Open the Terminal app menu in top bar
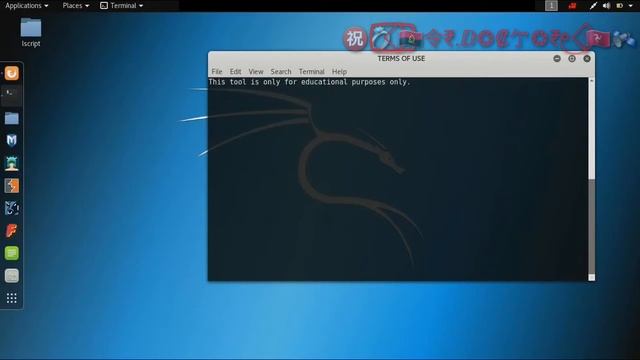The width and height of the screenshot is (640, 360). [x=122, y=5]
